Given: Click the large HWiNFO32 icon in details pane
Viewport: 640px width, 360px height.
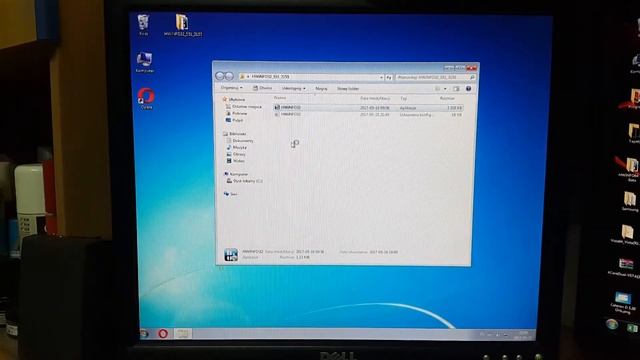Looking at the screenshot, I should coord(231,255).
